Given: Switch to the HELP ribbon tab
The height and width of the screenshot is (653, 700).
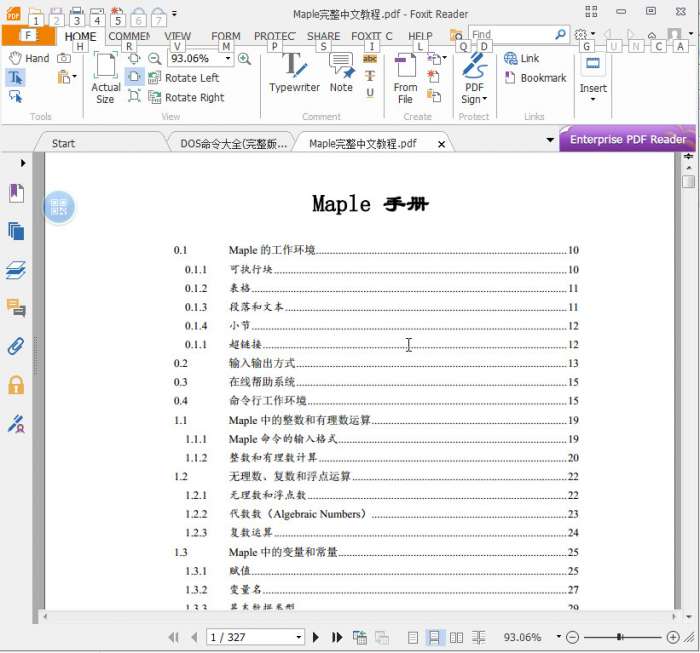Looking at the screenshot, I should click(x=420, y=36).
